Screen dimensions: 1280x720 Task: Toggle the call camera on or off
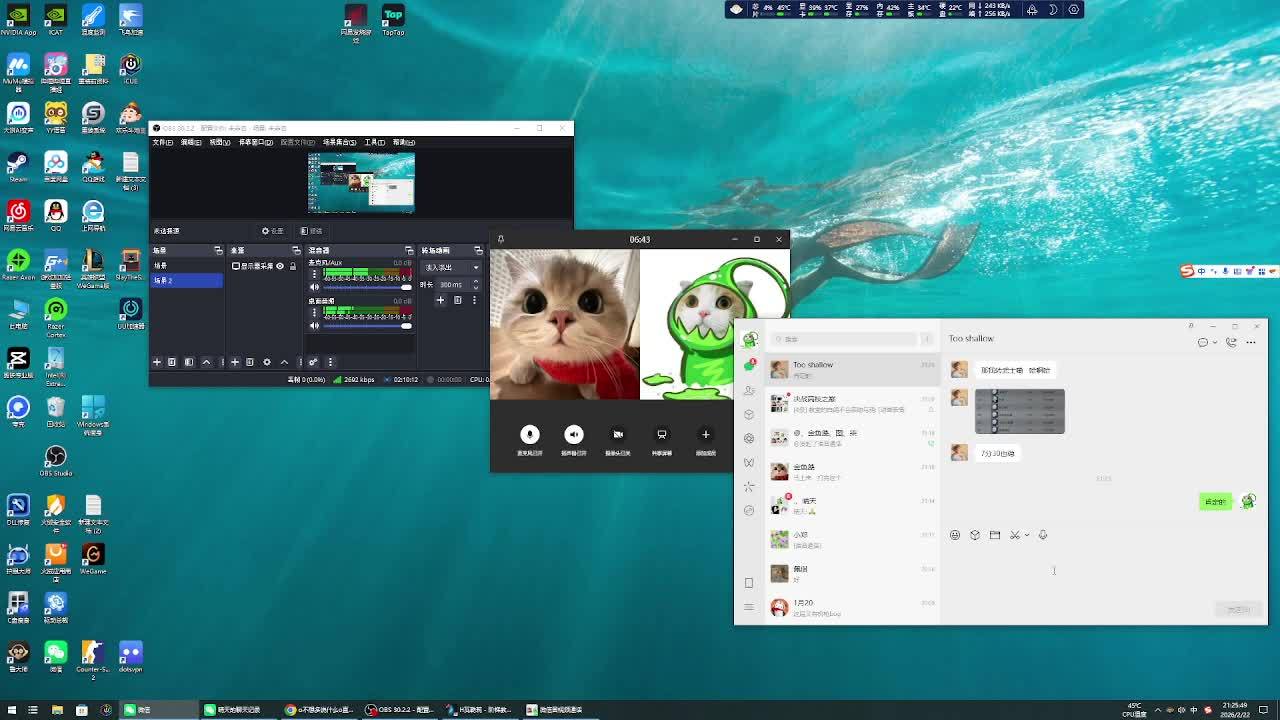(618, 435)
